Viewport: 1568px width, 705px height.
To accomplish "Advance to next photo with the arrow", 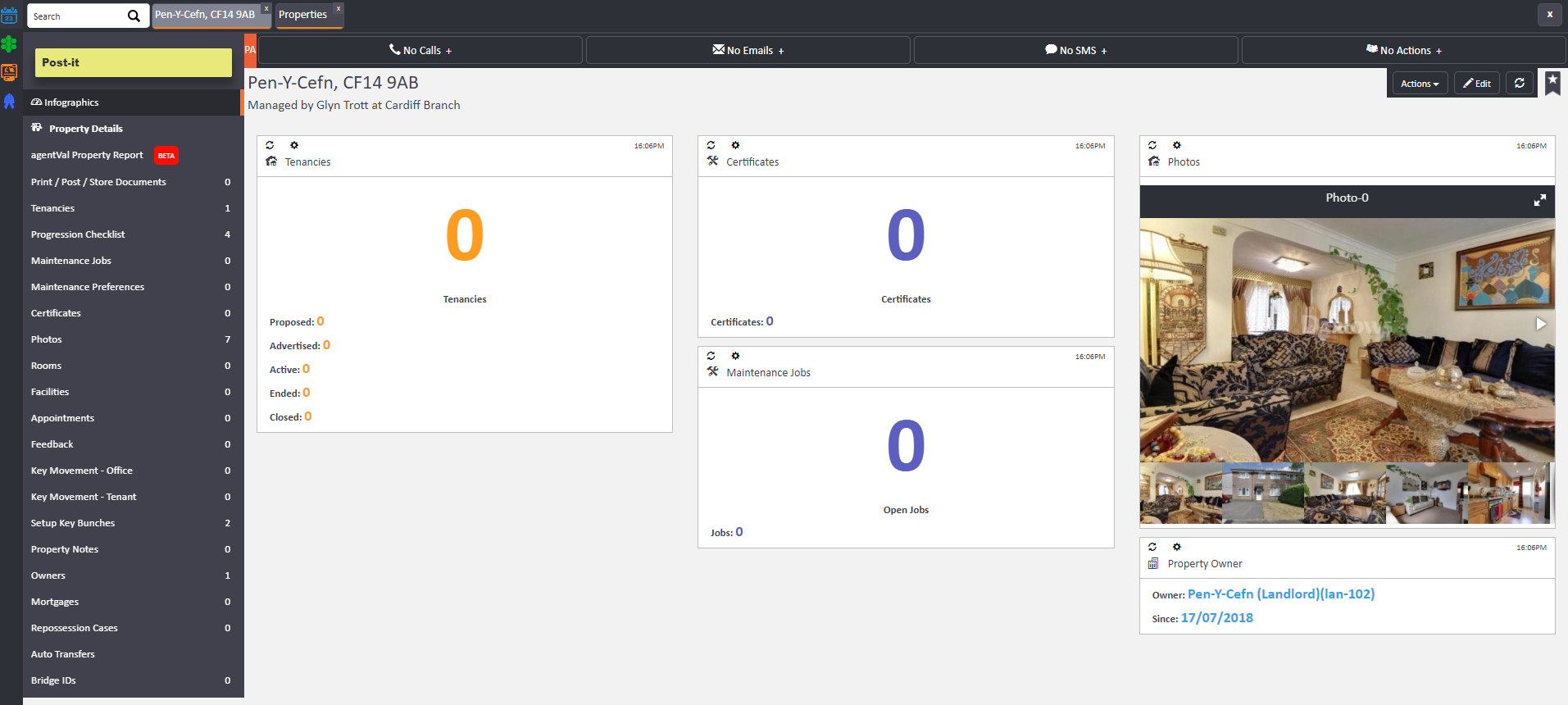I will (1540, 324).
